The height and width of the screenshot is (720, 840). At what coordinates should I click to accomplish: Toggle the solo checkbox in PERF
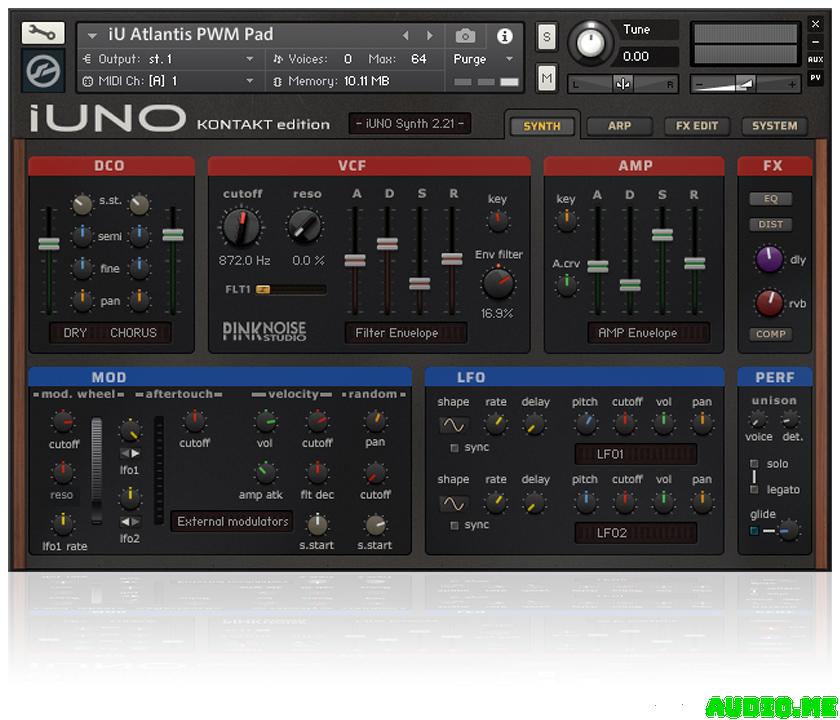pos(754,463)
